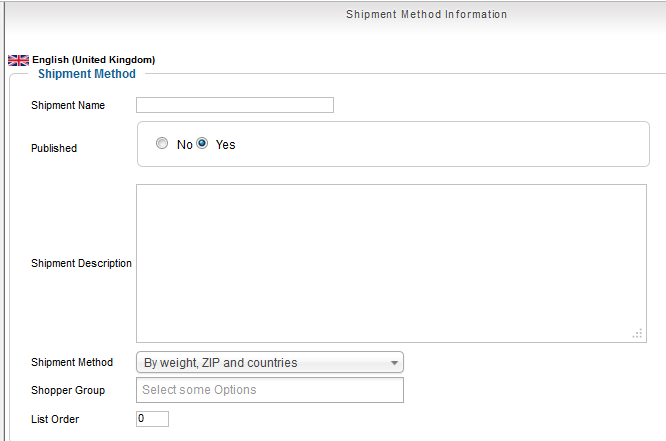Click the description textarea resize handle

(637, 334)
